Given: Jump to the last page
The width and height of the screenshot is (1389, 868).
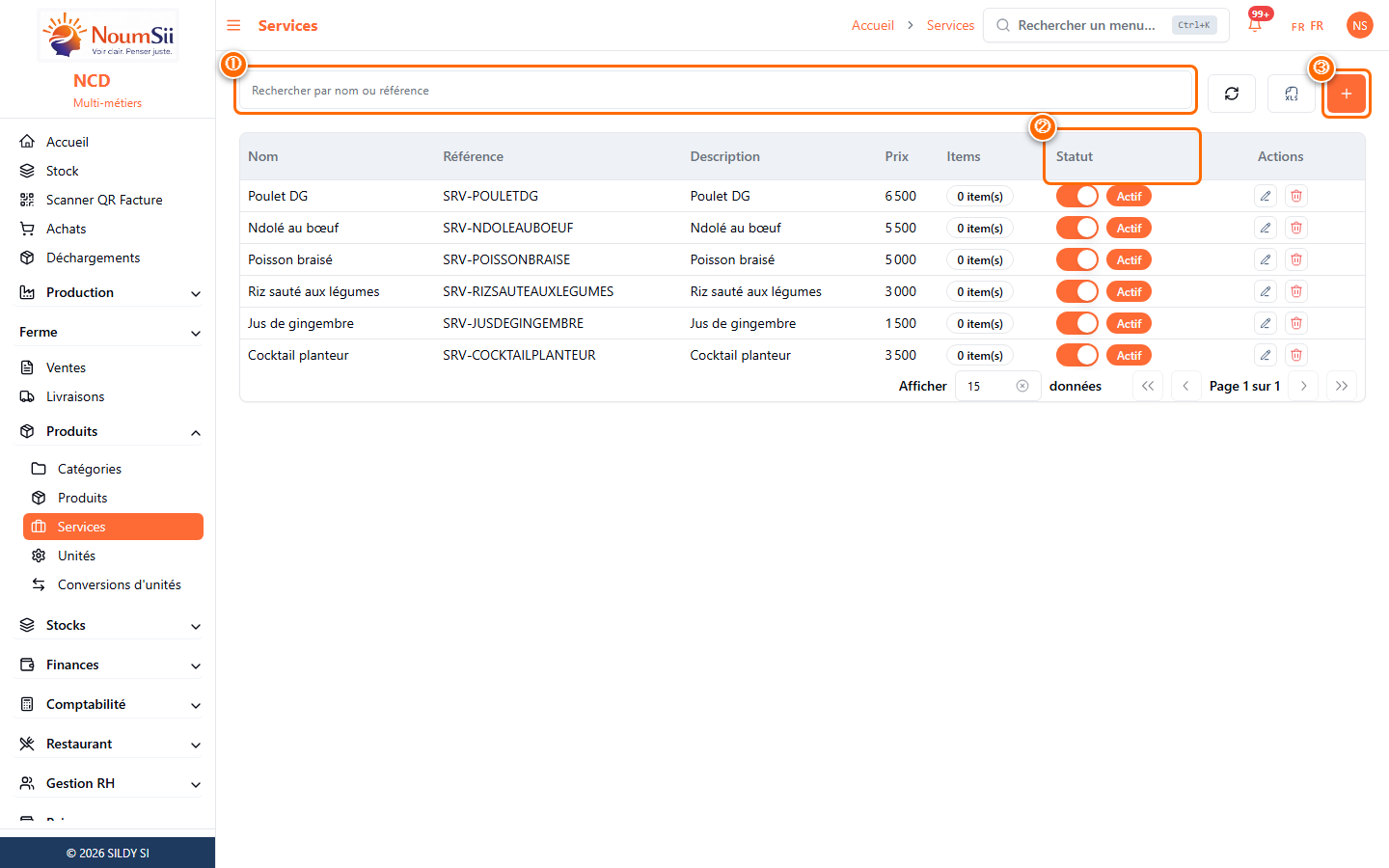Looking at the screenshot, I should 1342,386.
